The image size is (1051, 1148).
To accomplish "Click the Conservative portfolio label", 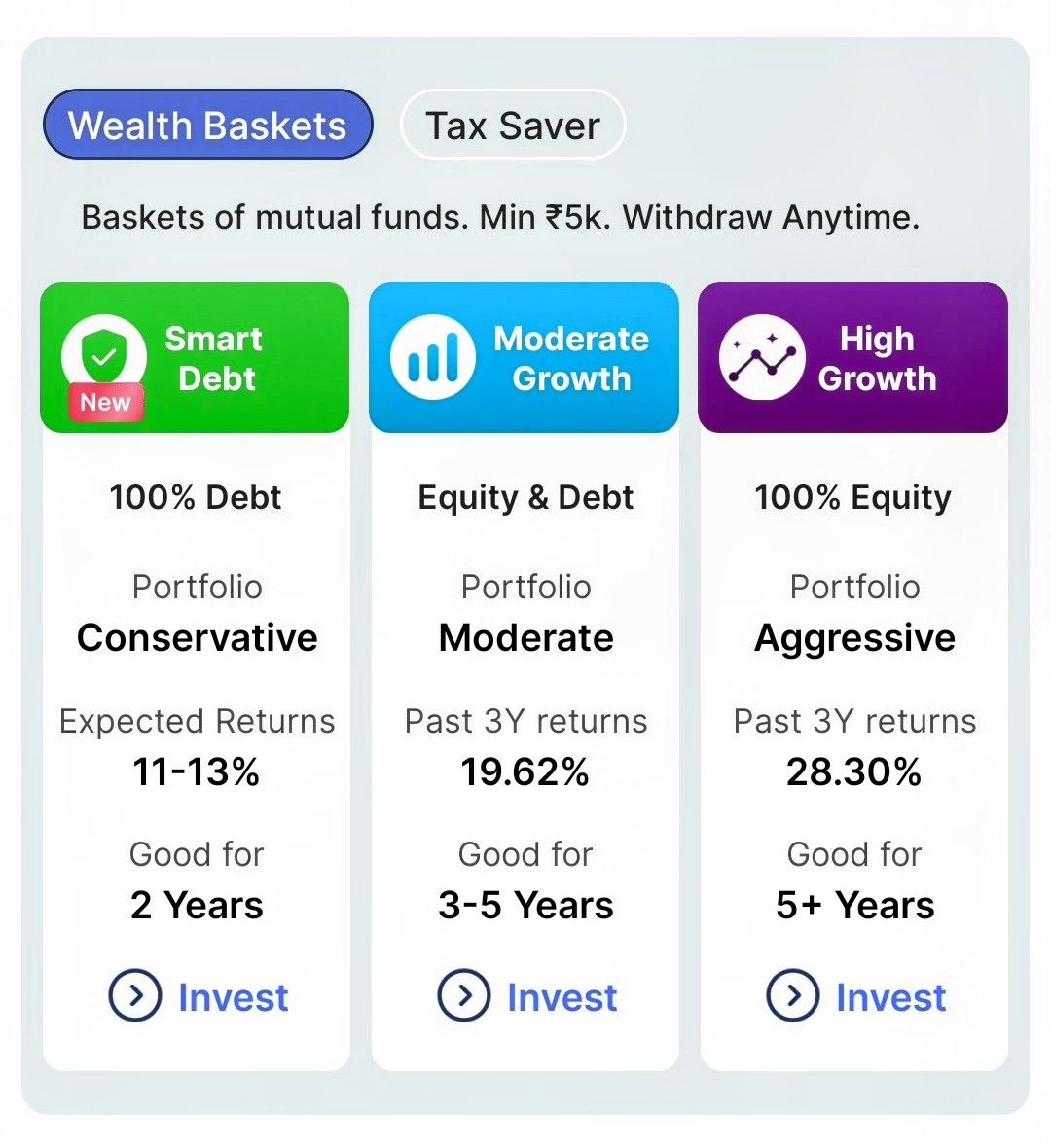I will (x=198, y=638).
